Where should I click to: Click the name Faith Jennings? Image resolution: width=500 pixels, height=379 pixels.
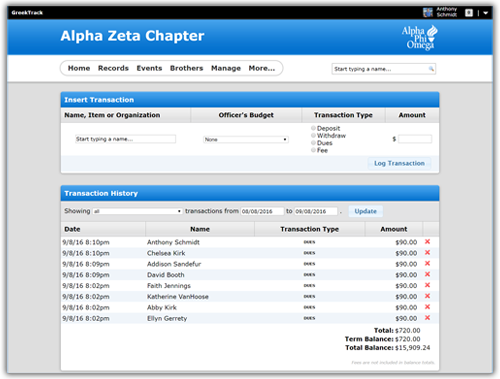[169, 286]
